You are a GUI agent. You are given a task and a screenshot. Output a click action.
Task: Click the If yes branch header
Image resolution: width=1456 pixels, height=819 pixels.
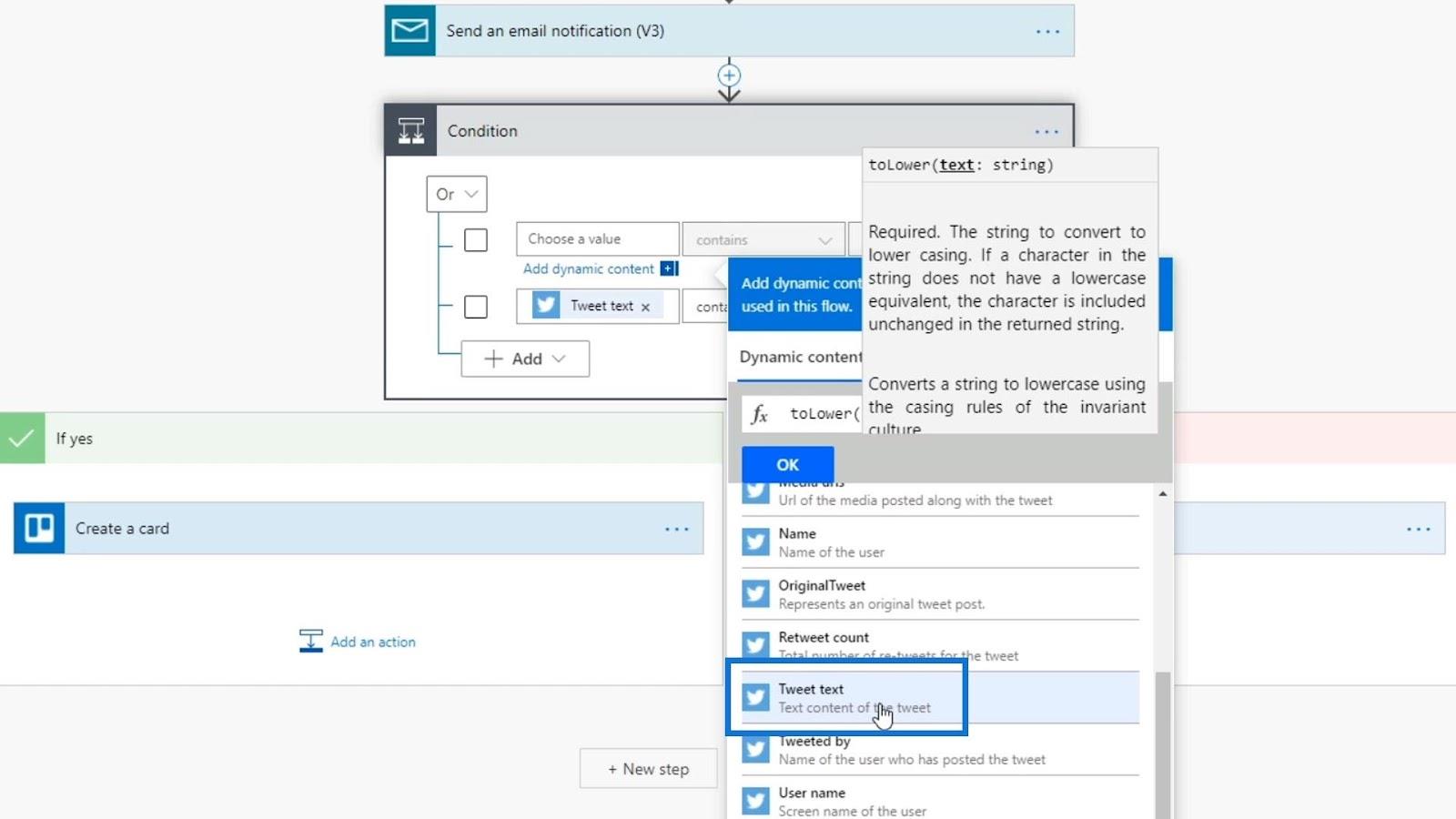361,439
